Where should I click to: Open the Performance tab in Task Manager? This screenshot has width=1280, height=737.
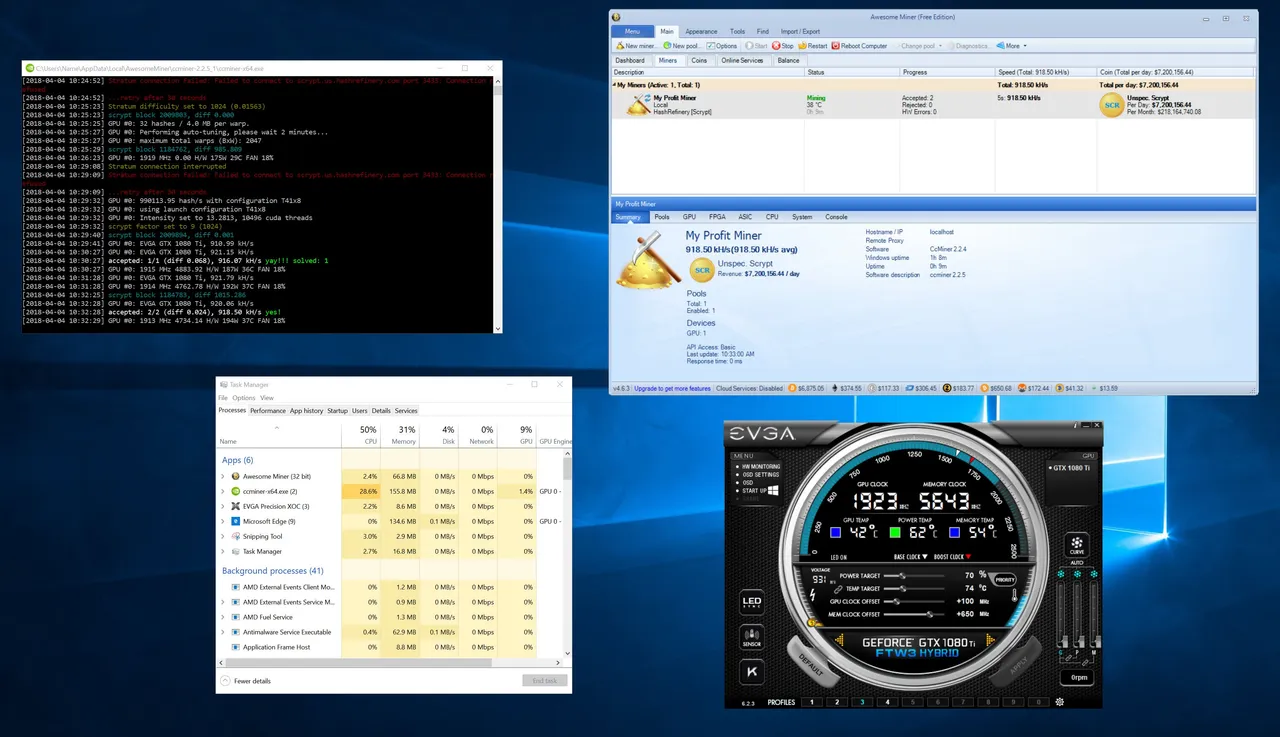coord(267,411)
